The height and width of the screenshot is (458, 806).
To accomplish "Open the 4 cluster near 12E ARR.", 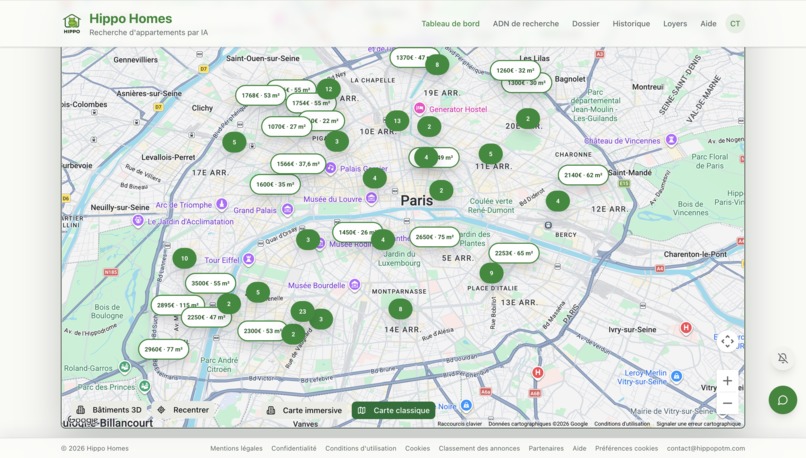I will [558, 201].
